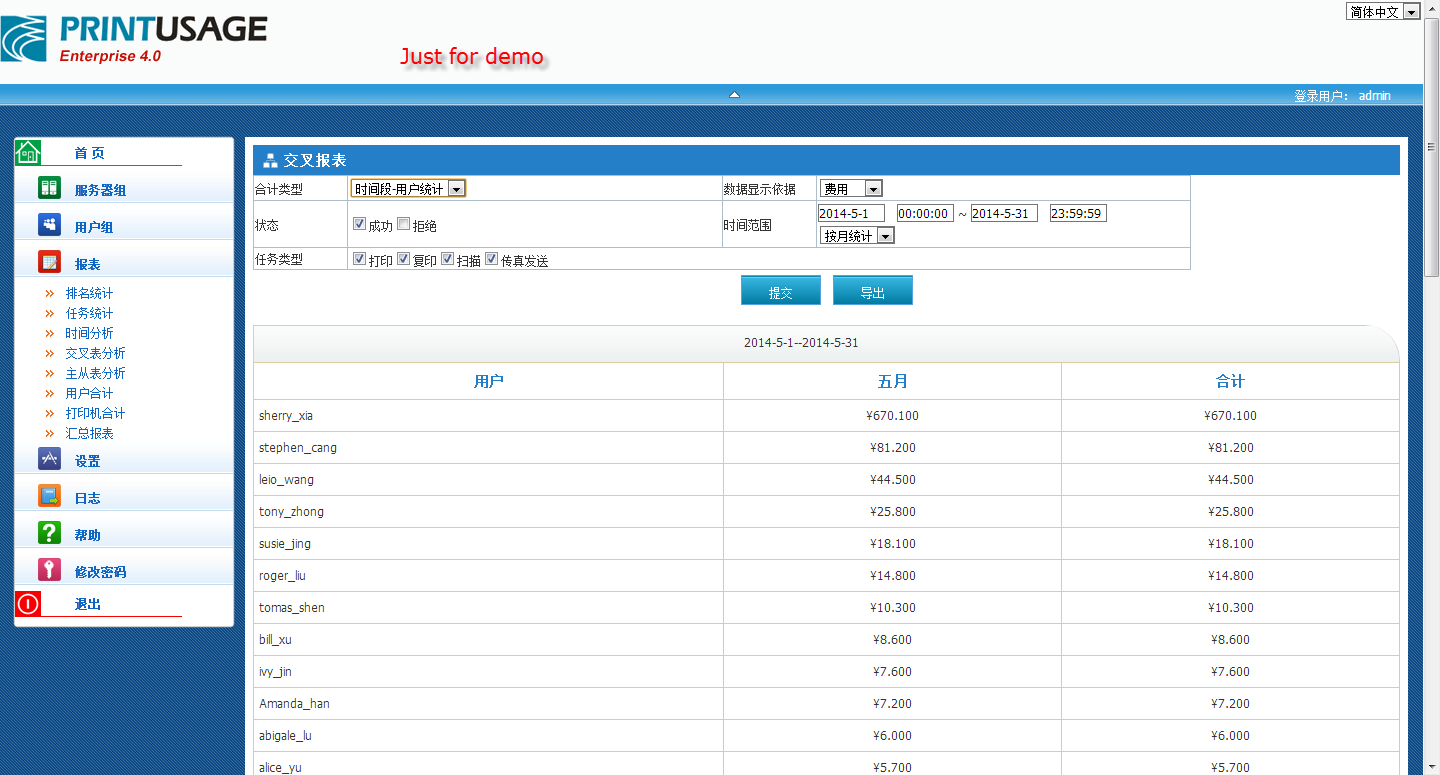Click the end time field 23:59:59
The width and height of the screenshot is (1440, 775).
(x=1078, y=213)
